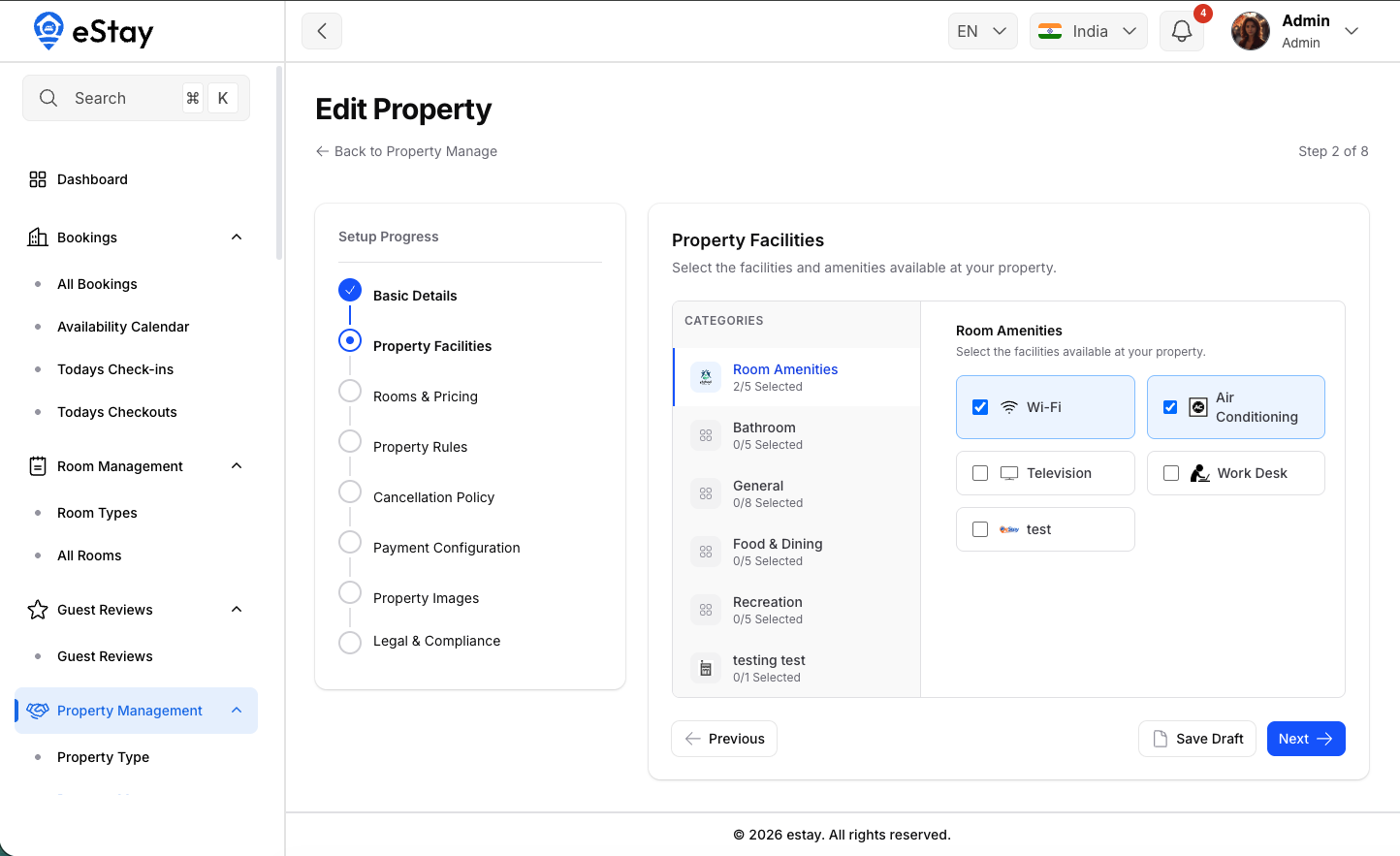Click the Property Management handshake icon
This screenshot has width=1400, height=856.
38,711
